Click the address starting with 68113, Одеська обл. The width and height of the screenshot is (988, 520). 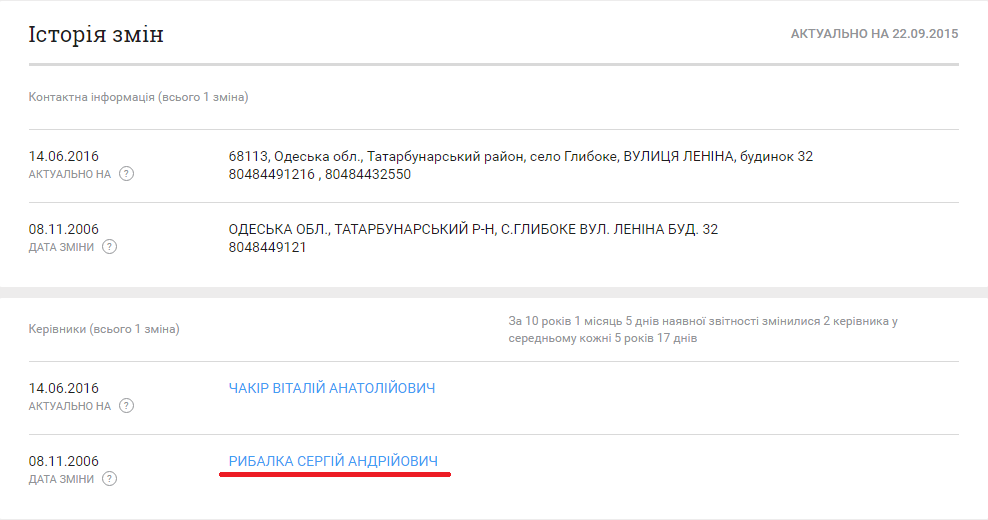click(x=520, y=156)
